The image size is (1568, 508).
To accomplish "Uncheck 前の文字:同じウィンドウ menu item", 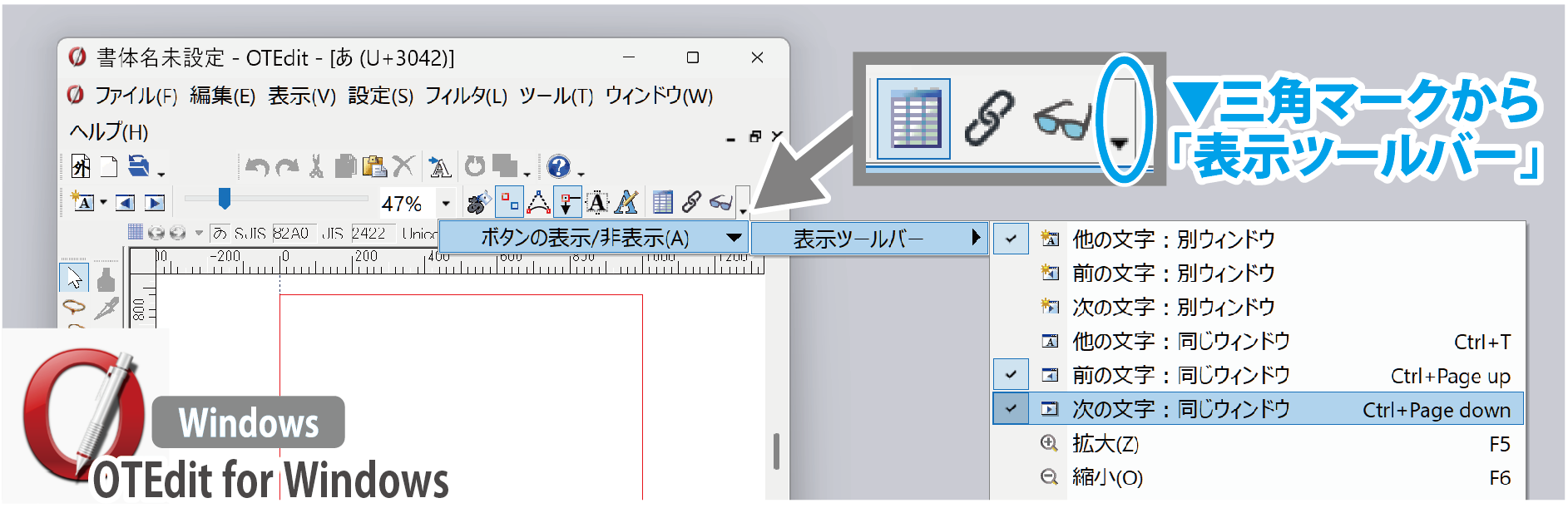I will (1180, 376).
